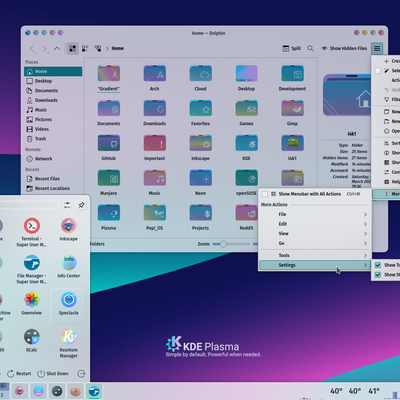Open the Cloud folder

(x=200, y=78)
